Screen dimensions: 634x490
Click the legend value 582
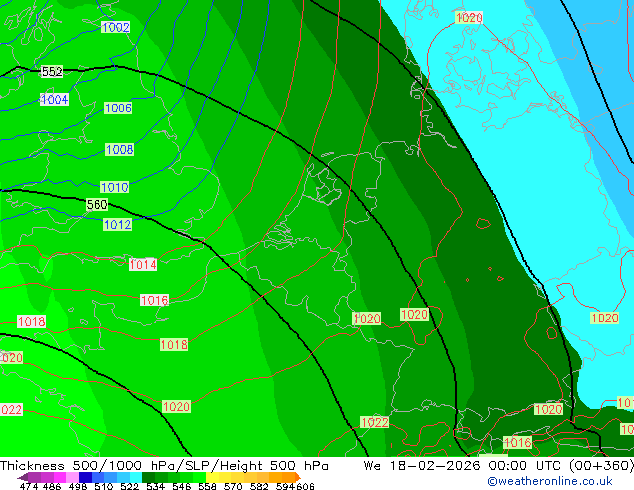[x=259, y=486]
